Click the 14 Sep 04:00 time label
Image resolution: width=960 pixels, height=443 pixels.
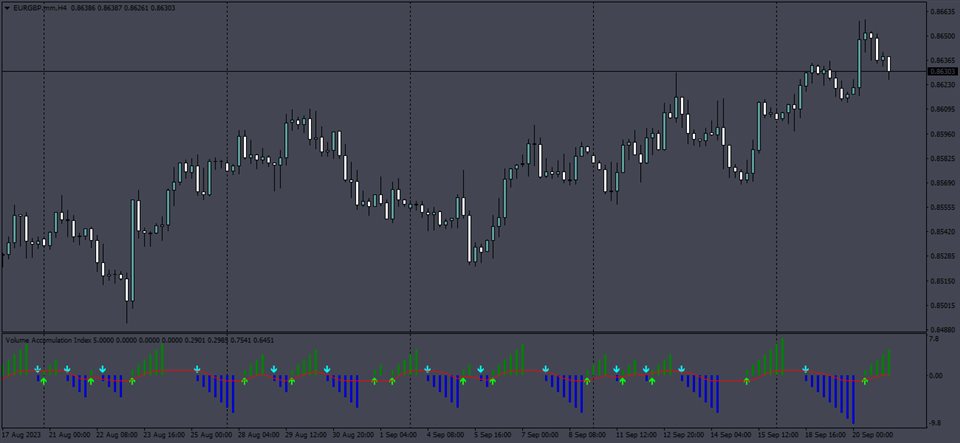(x=730, y=434)
